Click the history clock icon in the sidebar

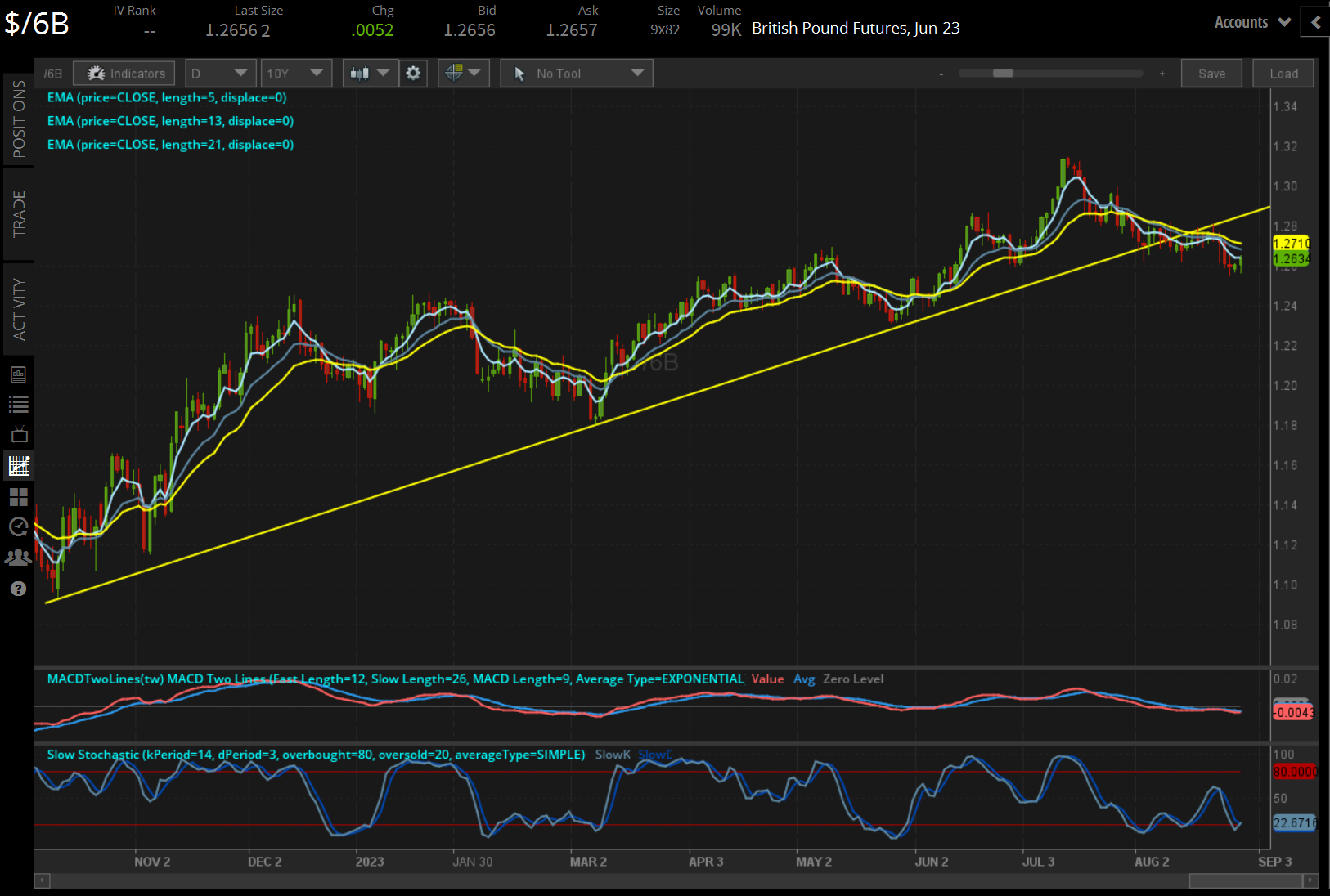(18, 527)
